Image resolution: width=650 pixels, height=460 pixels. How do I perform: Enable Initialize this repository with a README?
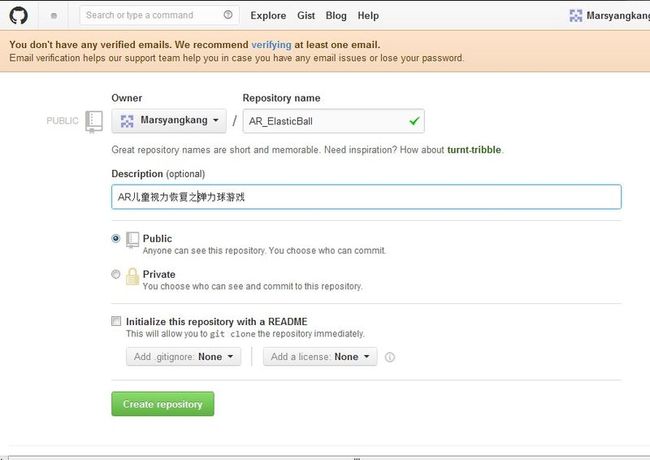coord(116,321)
